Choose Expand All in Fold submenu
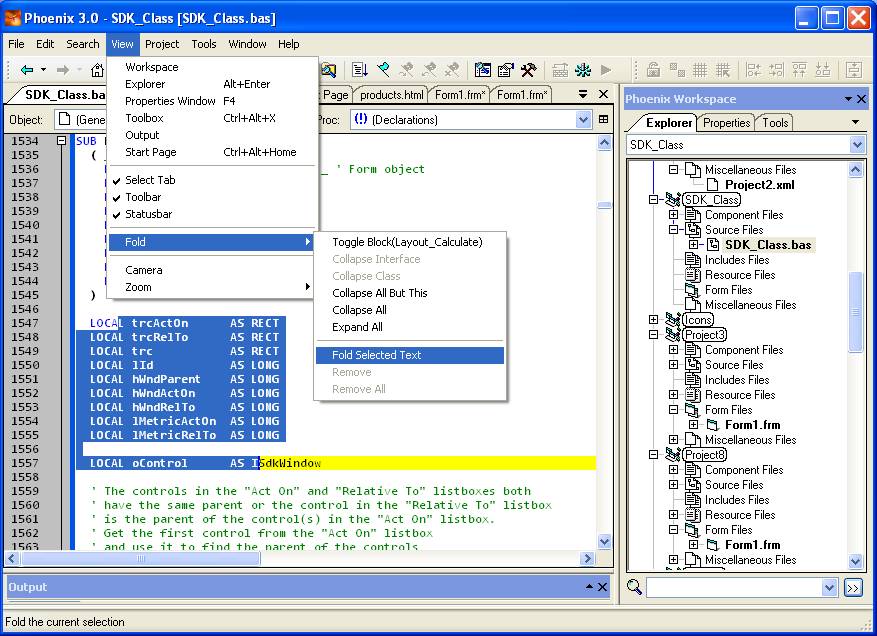 410,327
